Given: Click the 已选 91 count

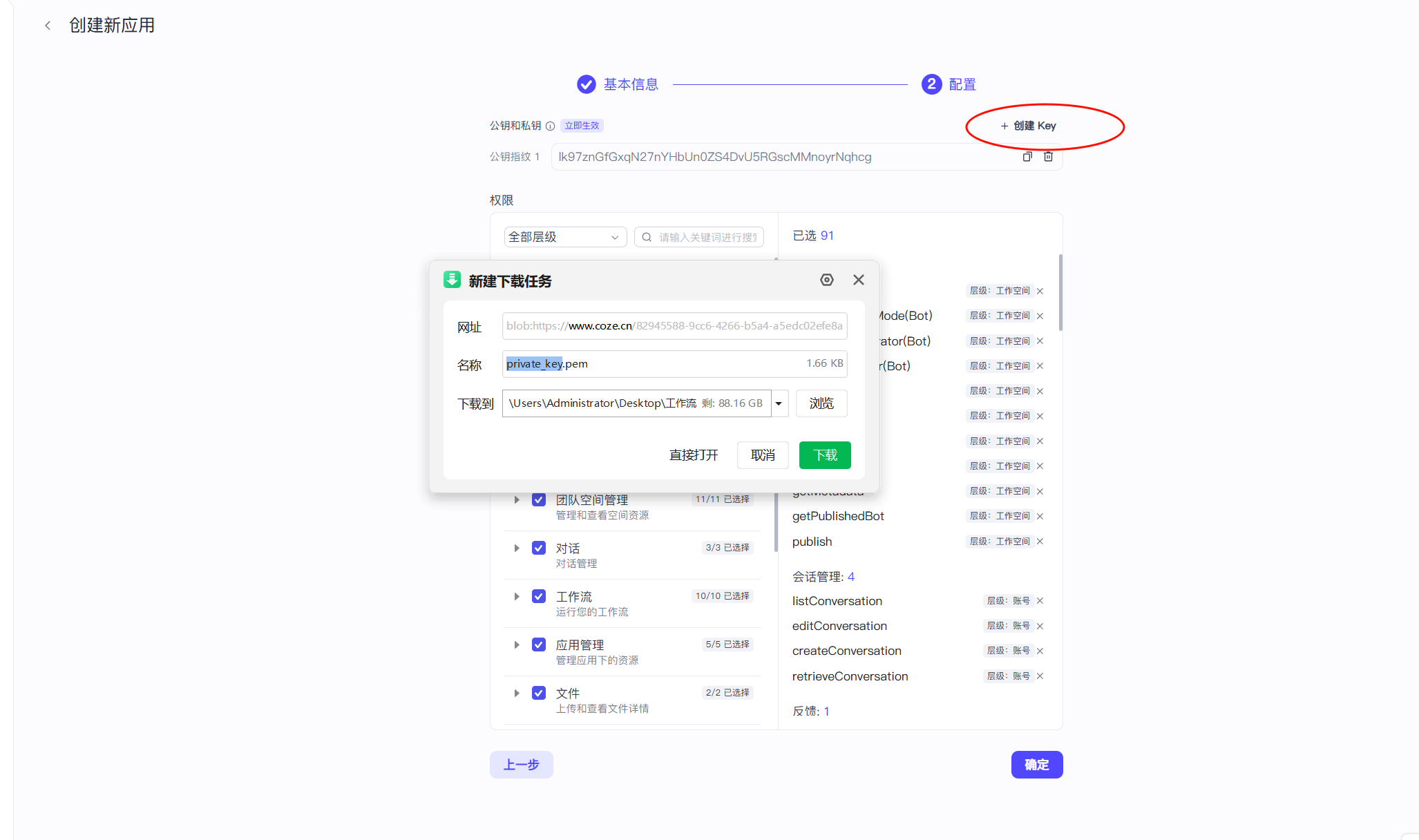Looking at the screenshot, I should pos(813,236).
